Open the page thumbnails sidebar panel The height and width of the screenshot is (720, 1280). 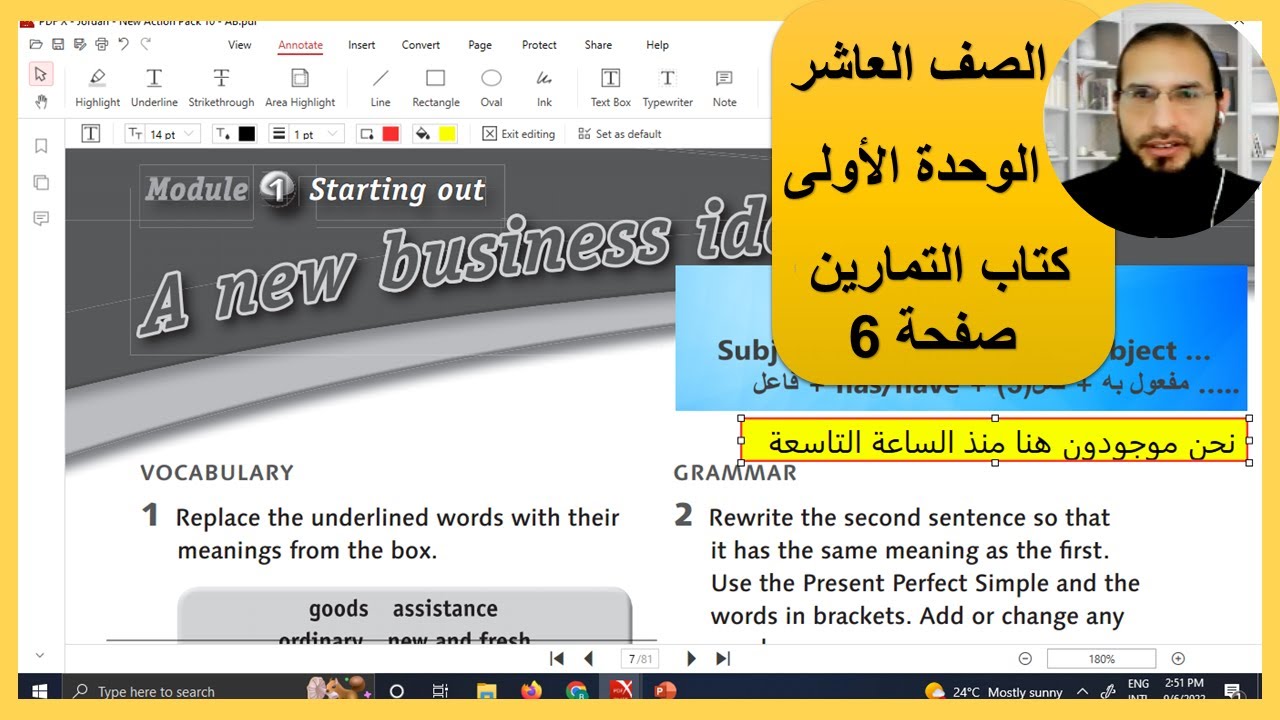pyautogui.click(x=41, y=182)
